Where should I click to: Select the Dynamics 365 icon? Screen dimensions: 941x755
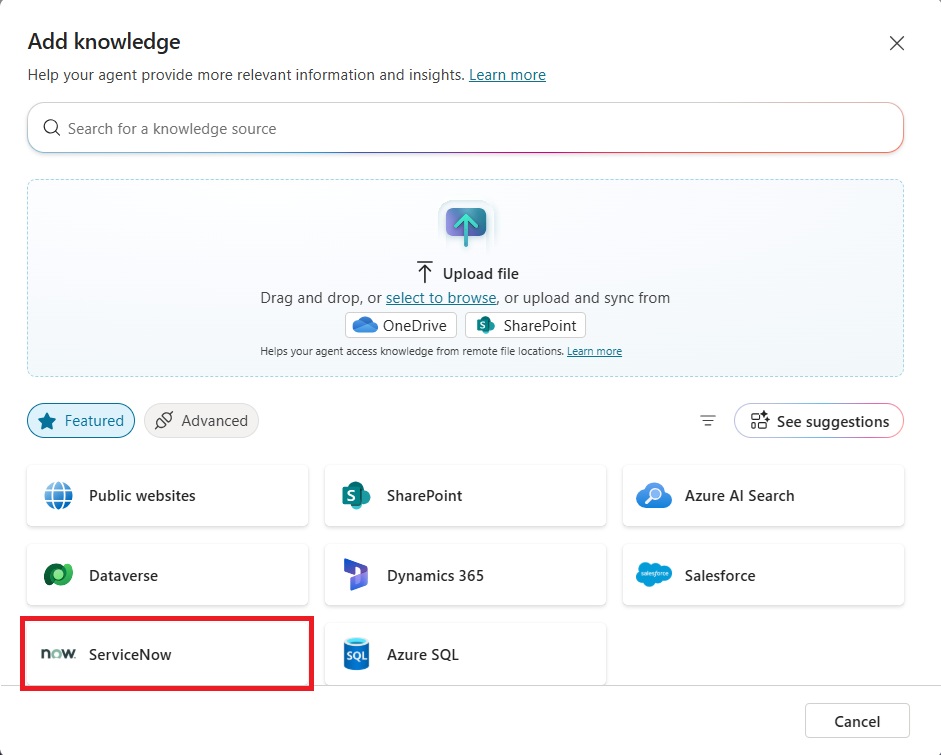click(x=356, y=575)
